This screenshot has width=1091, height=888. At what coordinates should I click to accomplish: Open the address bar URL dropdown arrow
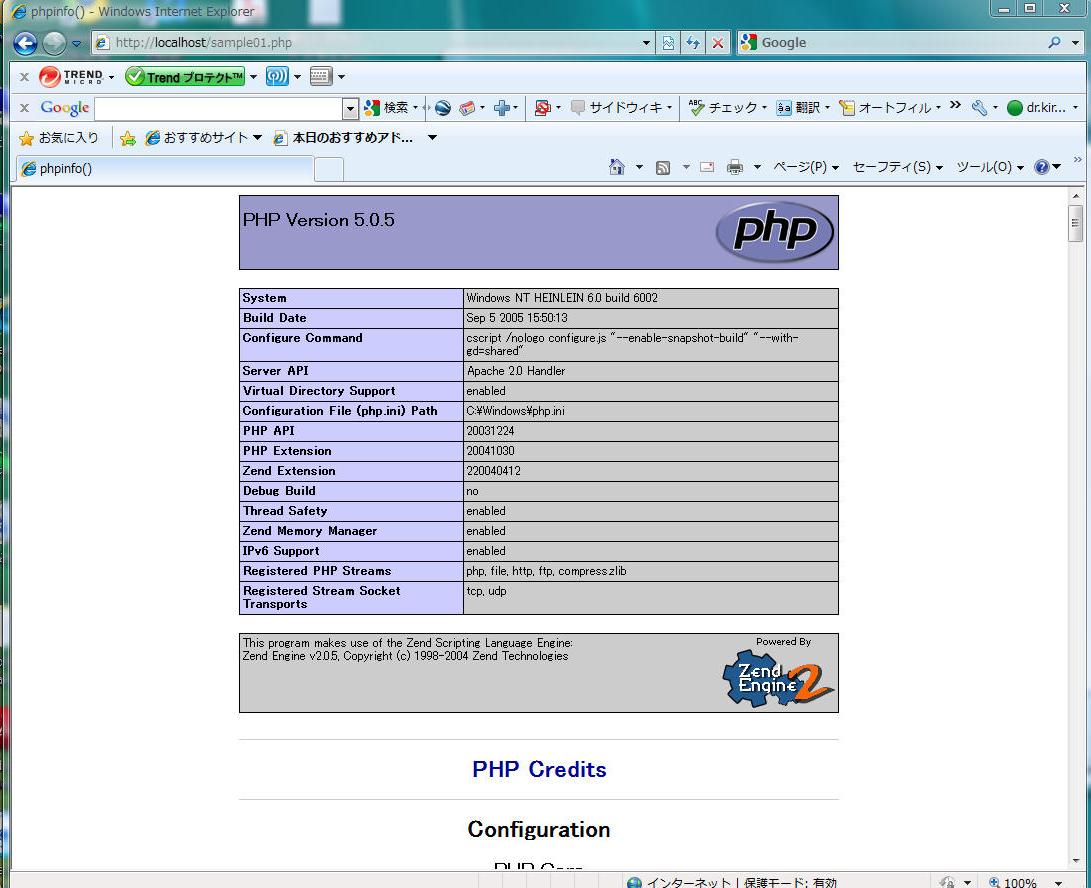tap(647, 43)
